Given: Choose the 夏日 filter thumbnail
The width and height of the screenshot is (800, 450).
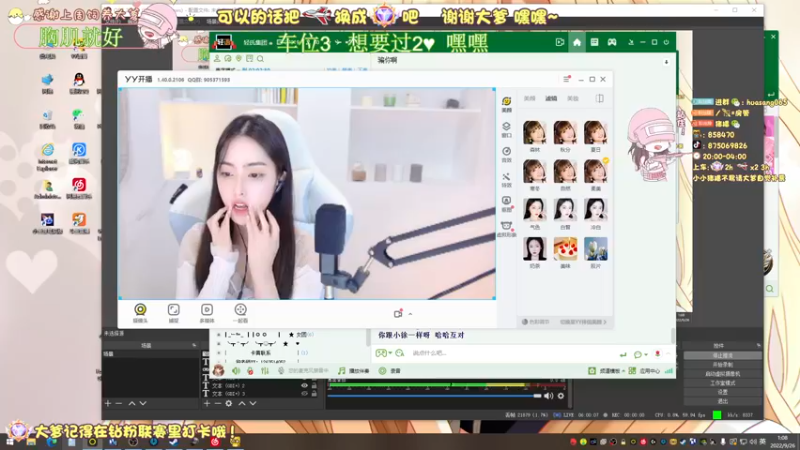Looking at the screenshot, I should click(x=595, y=133).
